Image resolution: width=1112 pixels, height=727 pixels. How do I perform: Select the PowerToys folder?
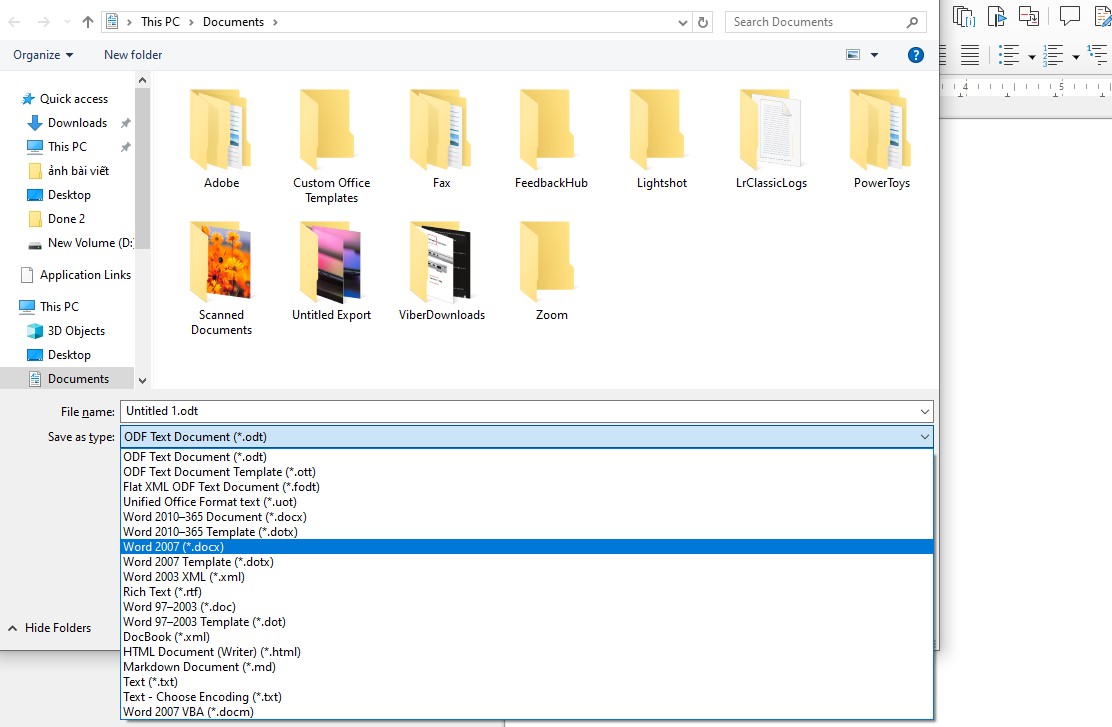pos(882,139)
